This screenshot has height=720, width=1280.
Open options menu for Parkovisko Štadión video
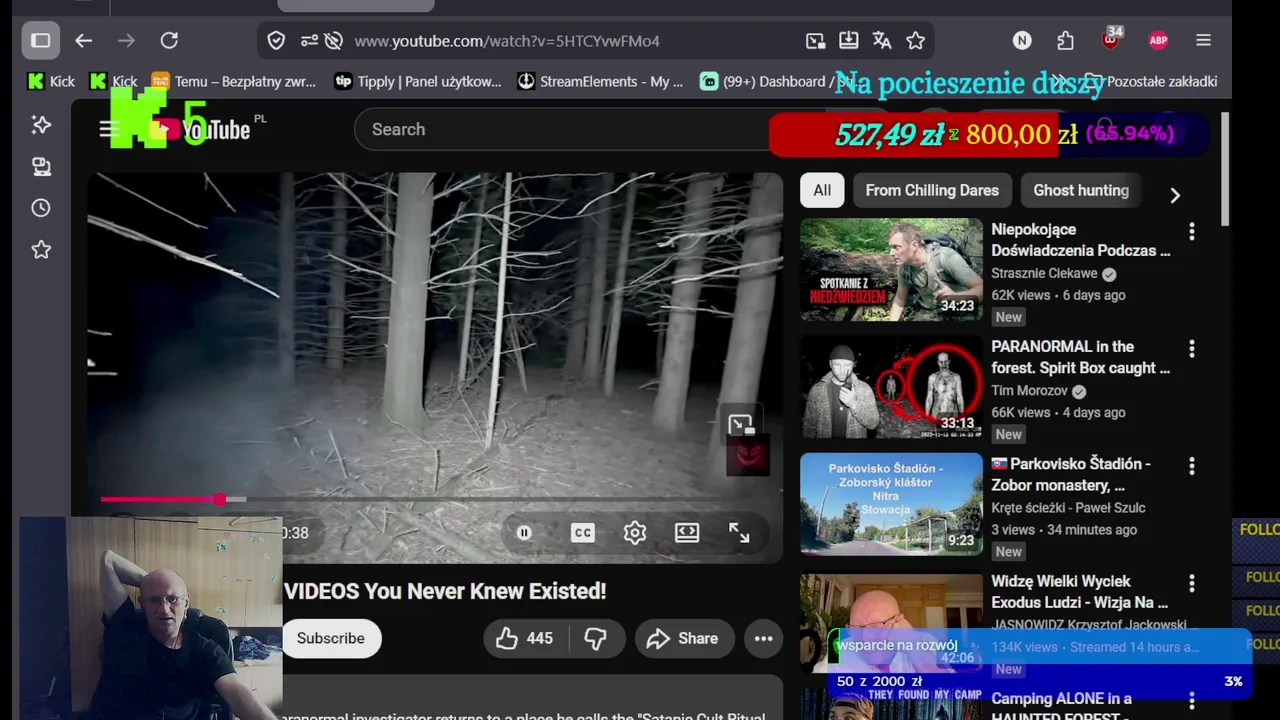(1191, 466)
